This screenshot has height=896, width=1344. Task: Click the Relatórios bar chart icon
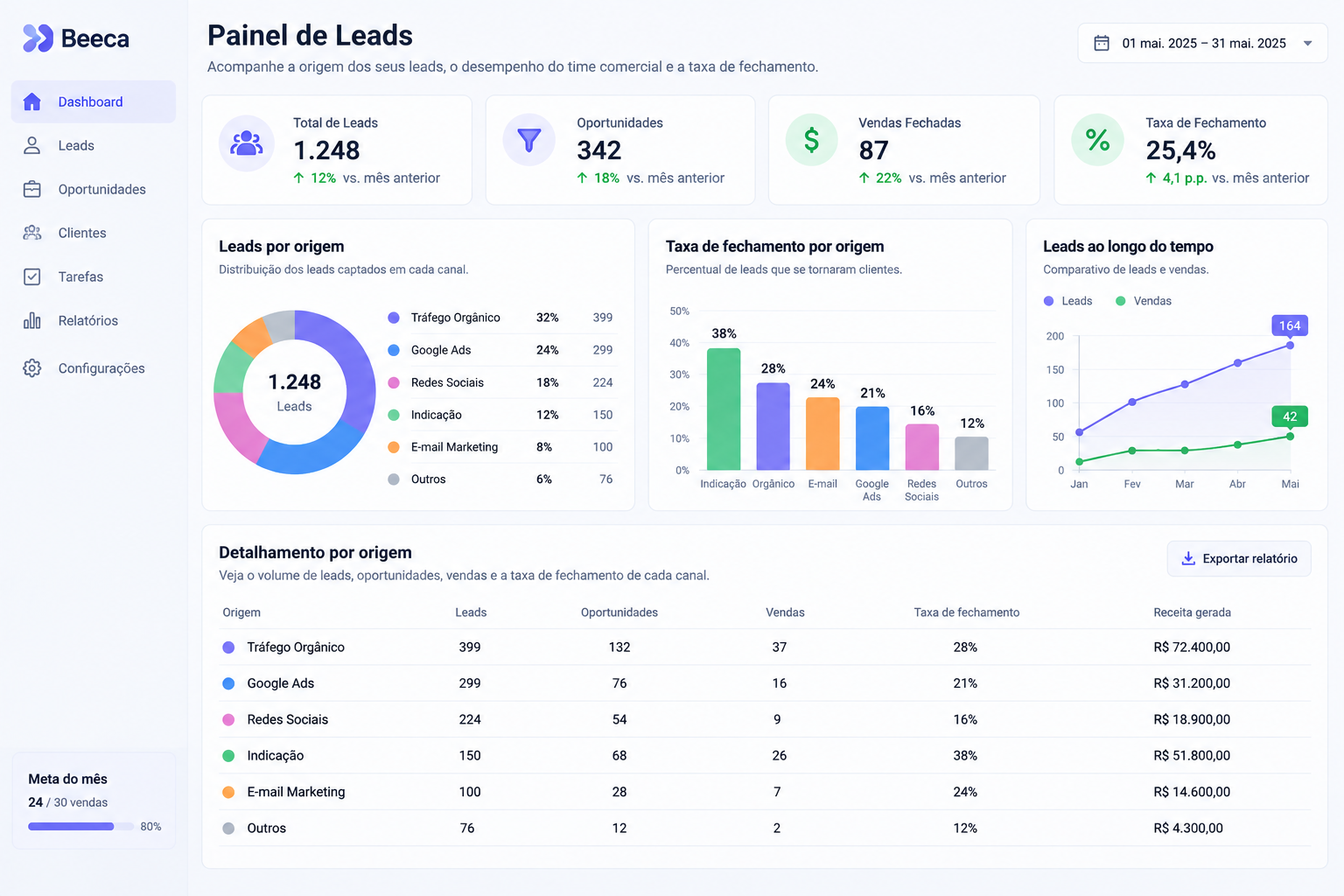tap(32, 320)
